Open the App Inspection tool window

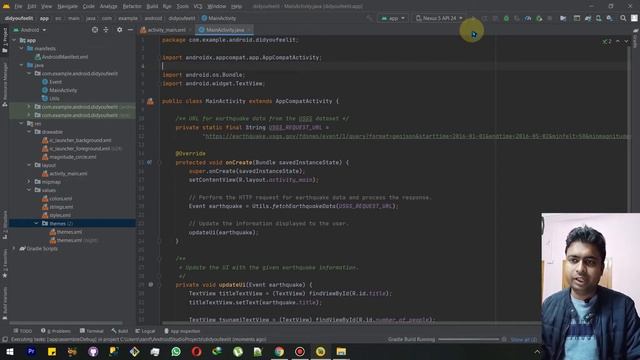[182, 331]
